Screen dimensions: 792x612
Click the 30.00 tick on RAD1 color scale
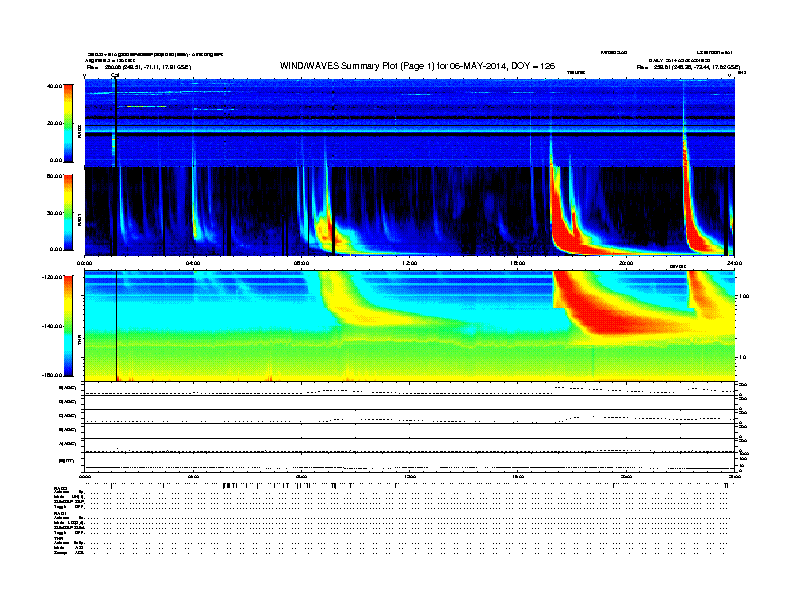pyautogui.click(x=54, y=213)
